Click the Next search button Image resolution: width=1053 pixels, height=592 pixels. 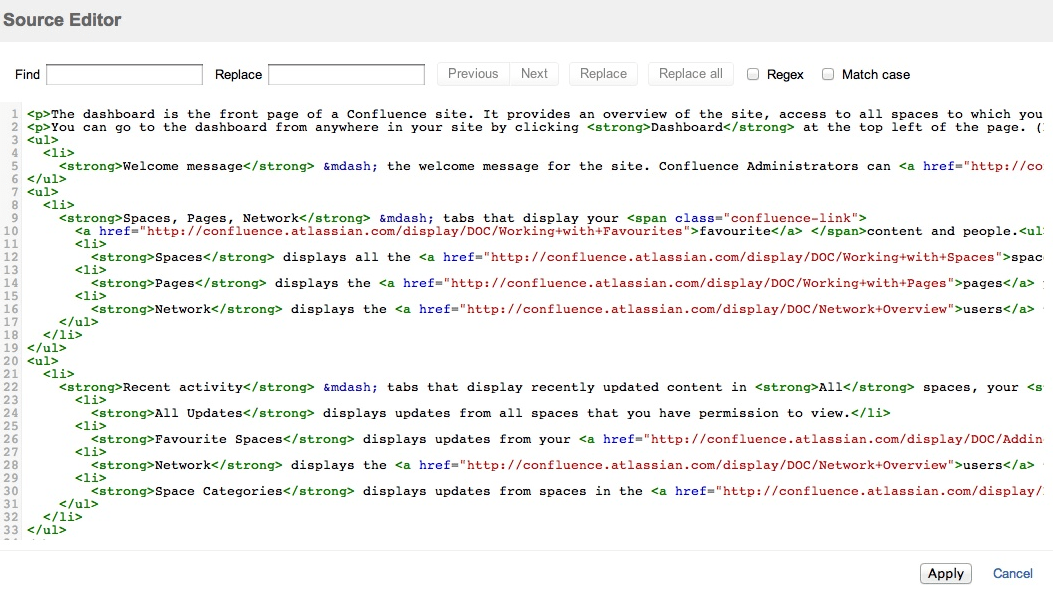(x=534, y=73)
